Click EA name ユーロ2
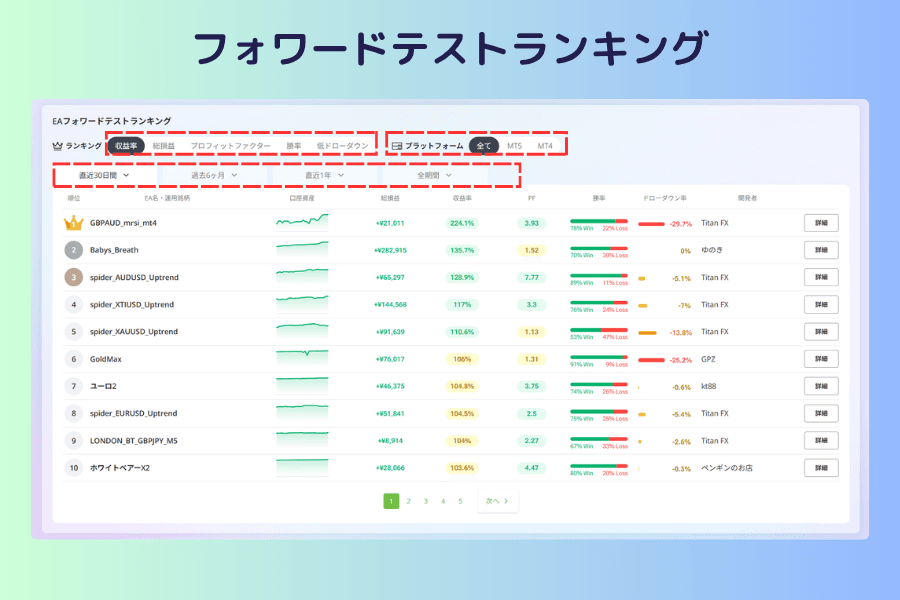This screenshot has height=600, width=900. (103, 386)
